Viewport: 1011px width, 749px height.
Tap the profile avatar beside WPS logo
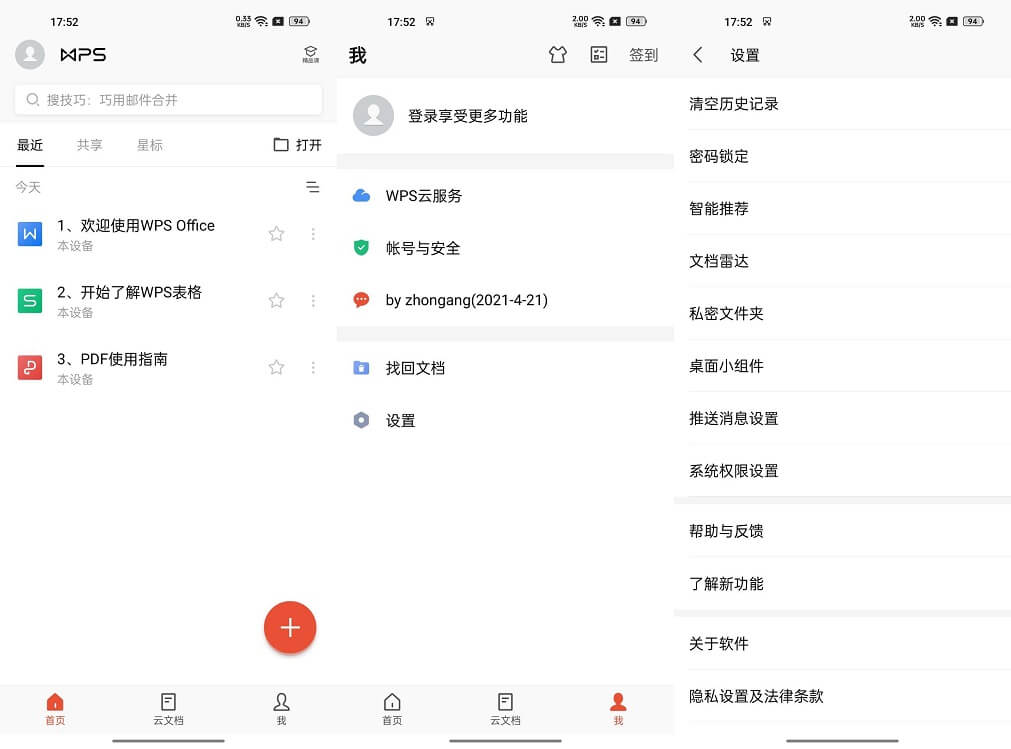click(x=30, y=55)
